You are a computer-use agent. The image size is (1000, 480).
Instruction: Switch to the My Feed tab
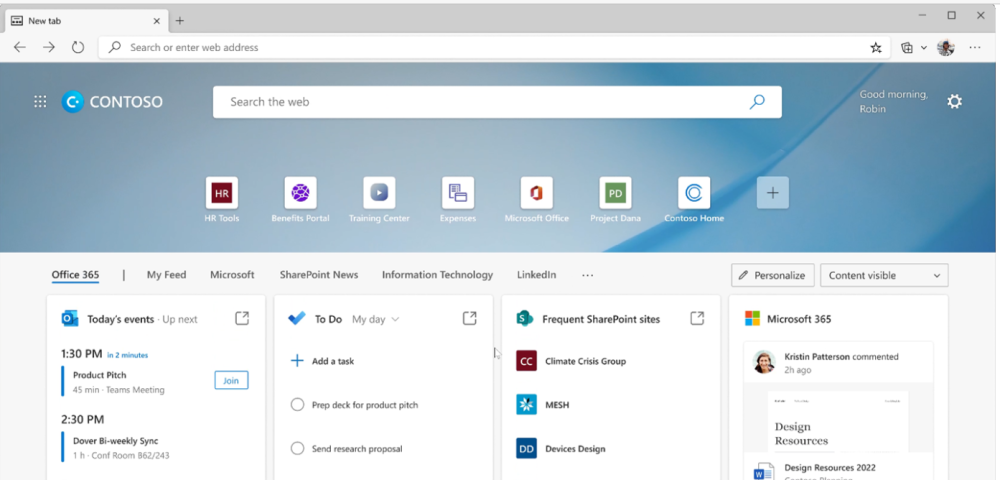click(x=166, y=275)
